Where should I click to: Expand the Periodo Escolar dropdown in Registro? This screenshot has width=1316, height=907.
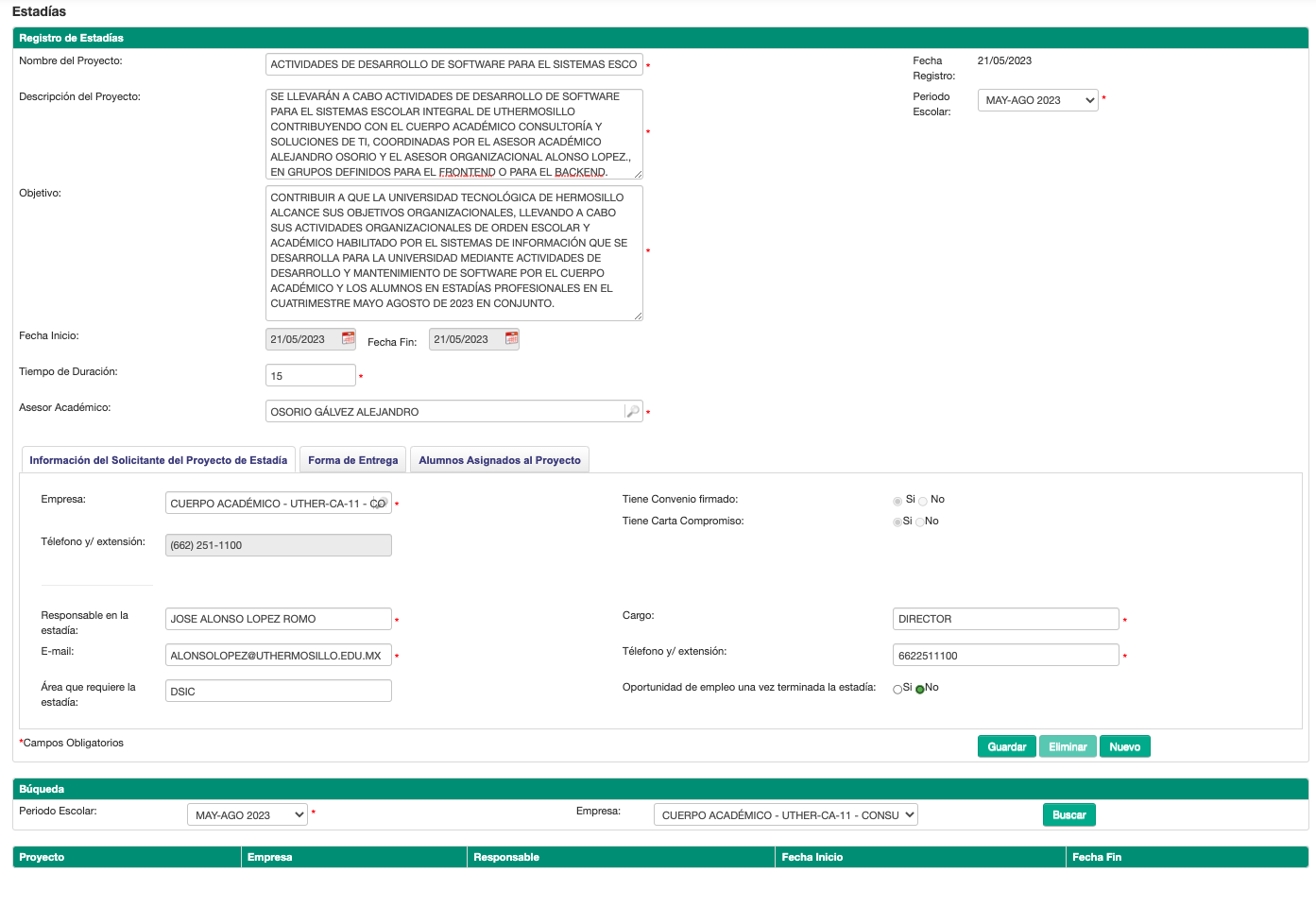pos(1037,100)
